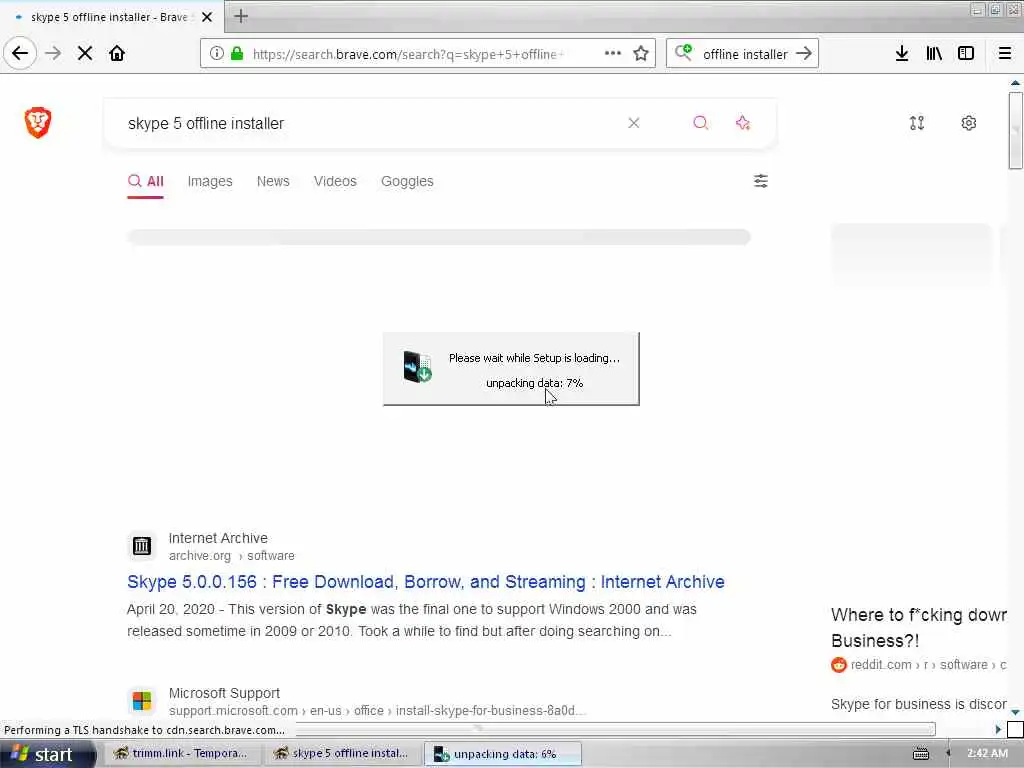1024x768 pixels.
Task: Switch to trimm.link taskbar window
Action: [x=182, y=754]
